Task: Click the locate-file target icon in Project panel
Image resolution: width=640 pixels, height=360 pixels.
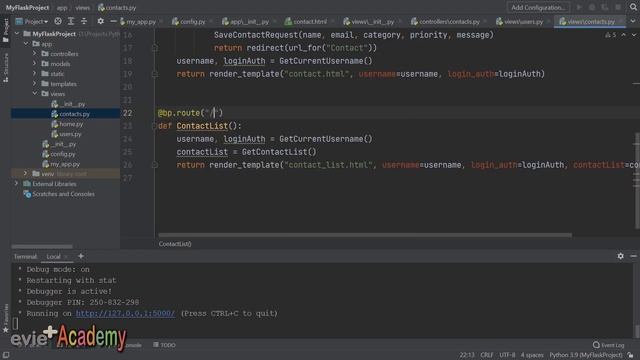Action: pyautogui.click(x=58, y=21)
